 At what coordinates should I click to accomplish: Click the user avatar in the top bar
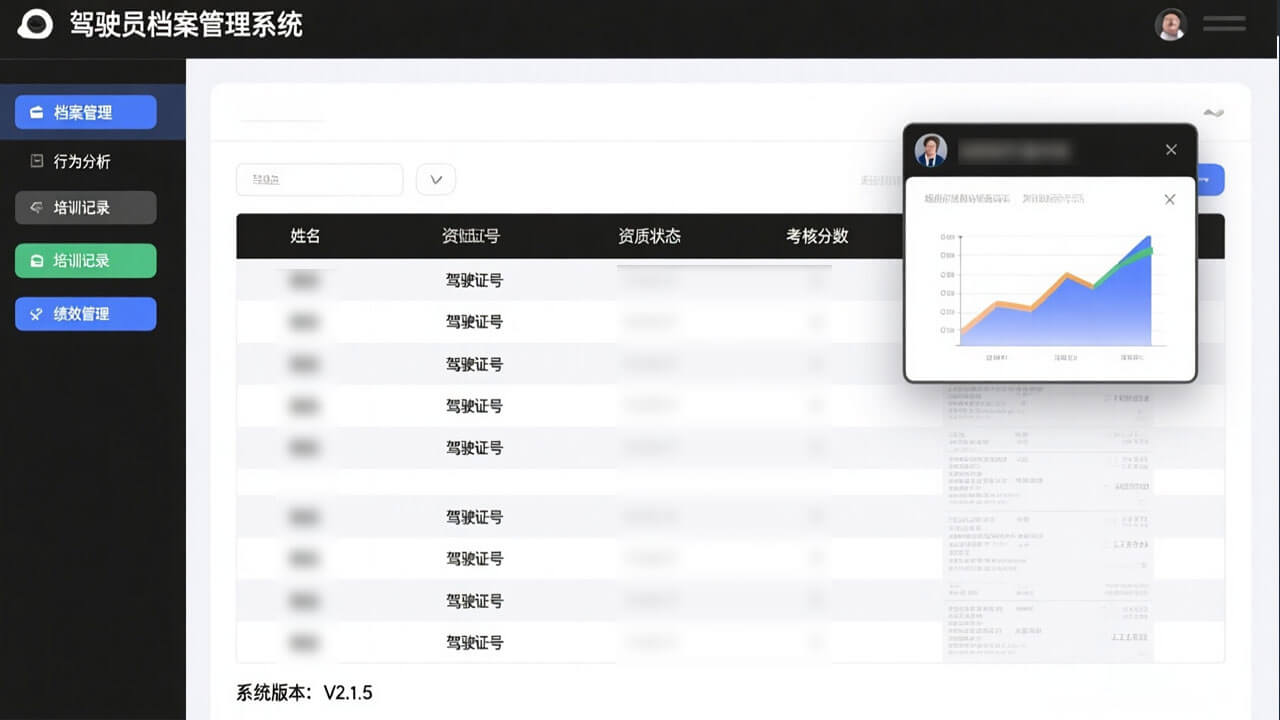pyautogui.click(x=1170, y=24)
